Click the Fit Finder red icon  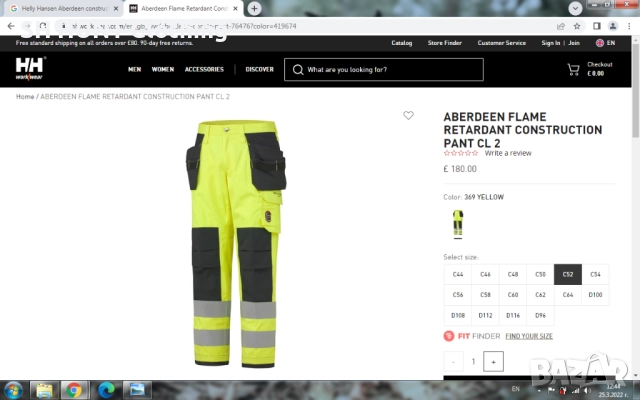tap(449, 336)
